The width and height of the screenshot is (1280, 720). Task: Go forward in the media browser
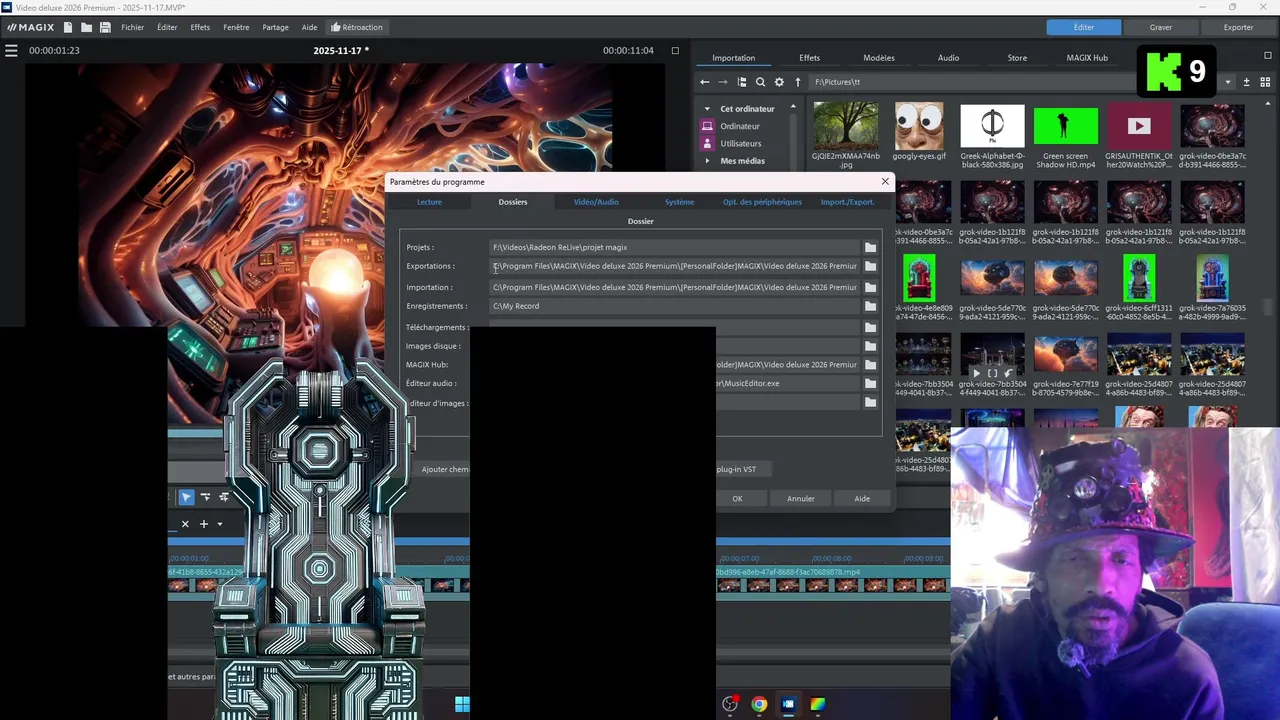click(x=723, y=82)
